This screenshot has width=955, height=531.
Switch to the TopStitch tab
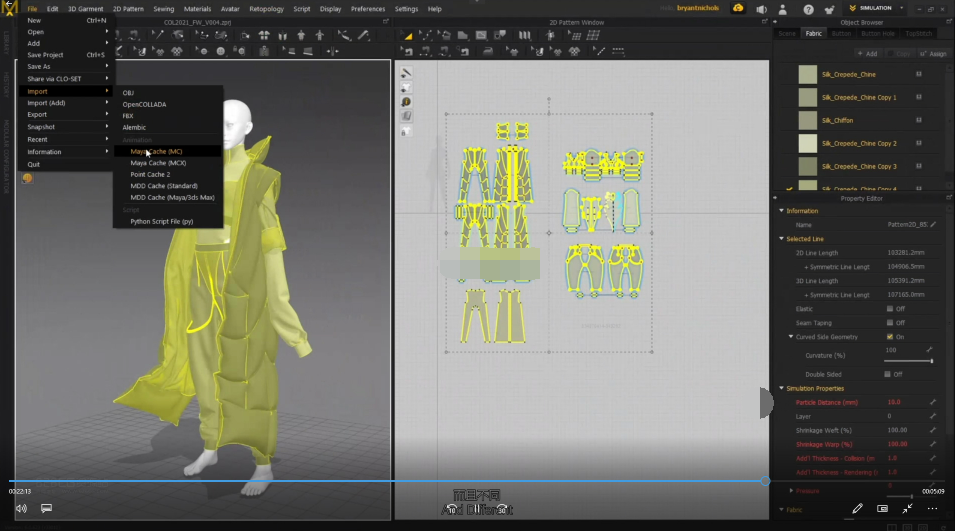[x=918, y=34]
